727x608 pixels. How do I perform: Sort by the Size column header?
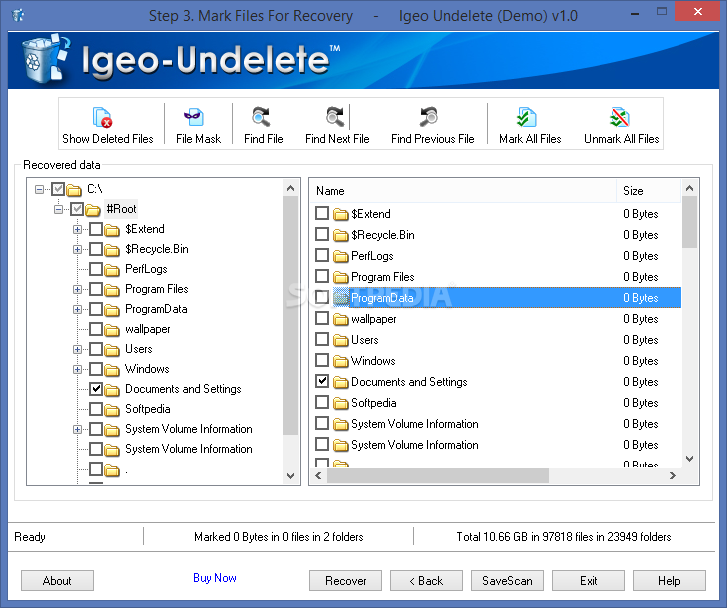pos(649,191)
